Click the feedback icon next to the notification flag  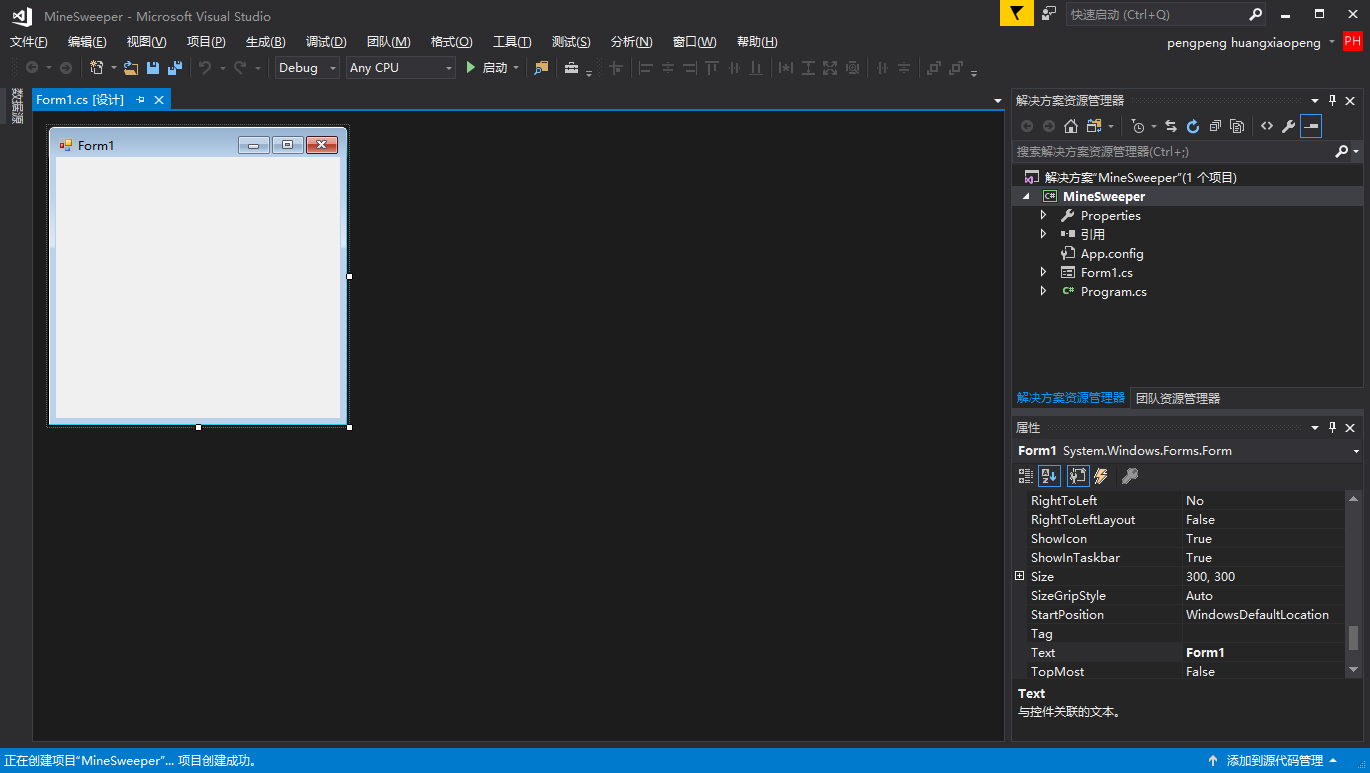pos(1048,13)
